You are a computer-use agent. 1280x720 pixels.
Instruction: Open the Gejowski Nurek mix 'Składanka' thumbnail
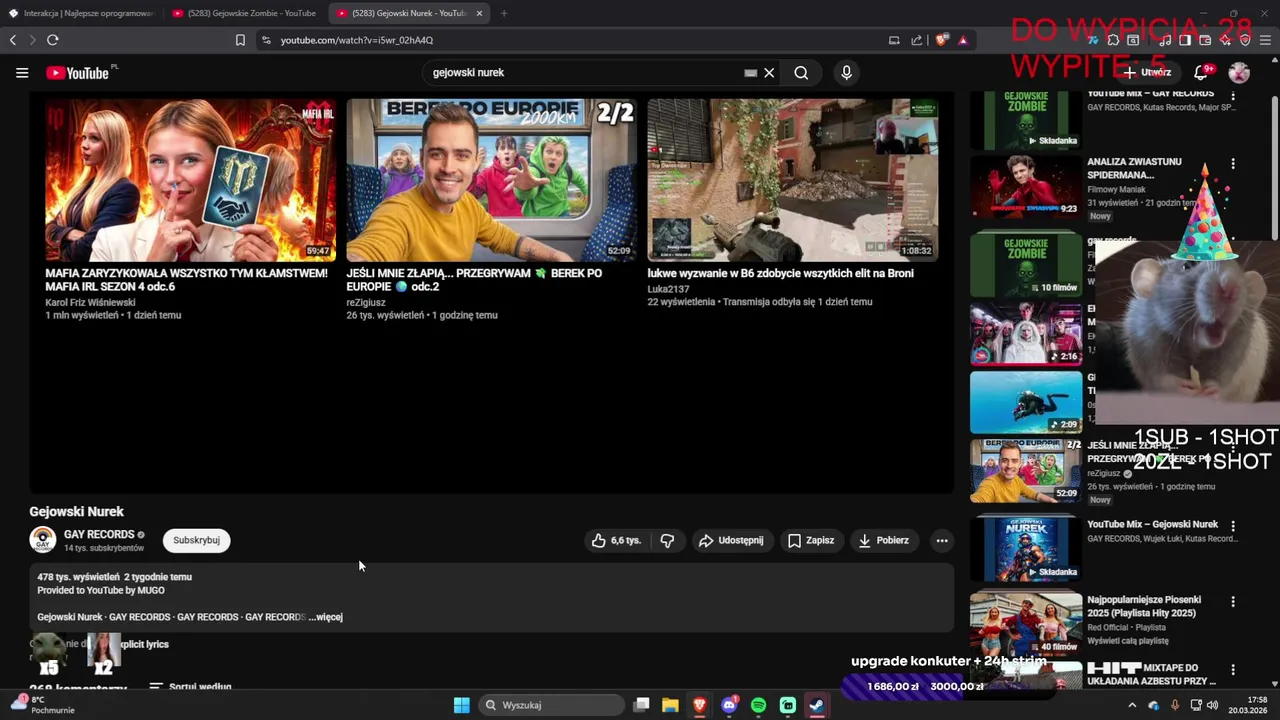(1026, 548)
